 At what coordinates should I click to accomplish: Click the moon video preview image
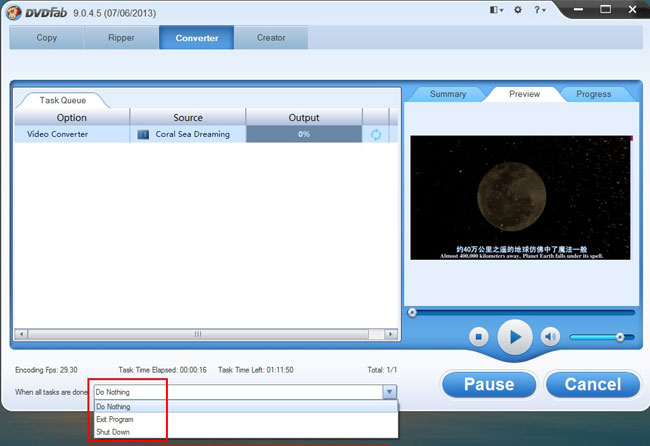coord(520,198)
